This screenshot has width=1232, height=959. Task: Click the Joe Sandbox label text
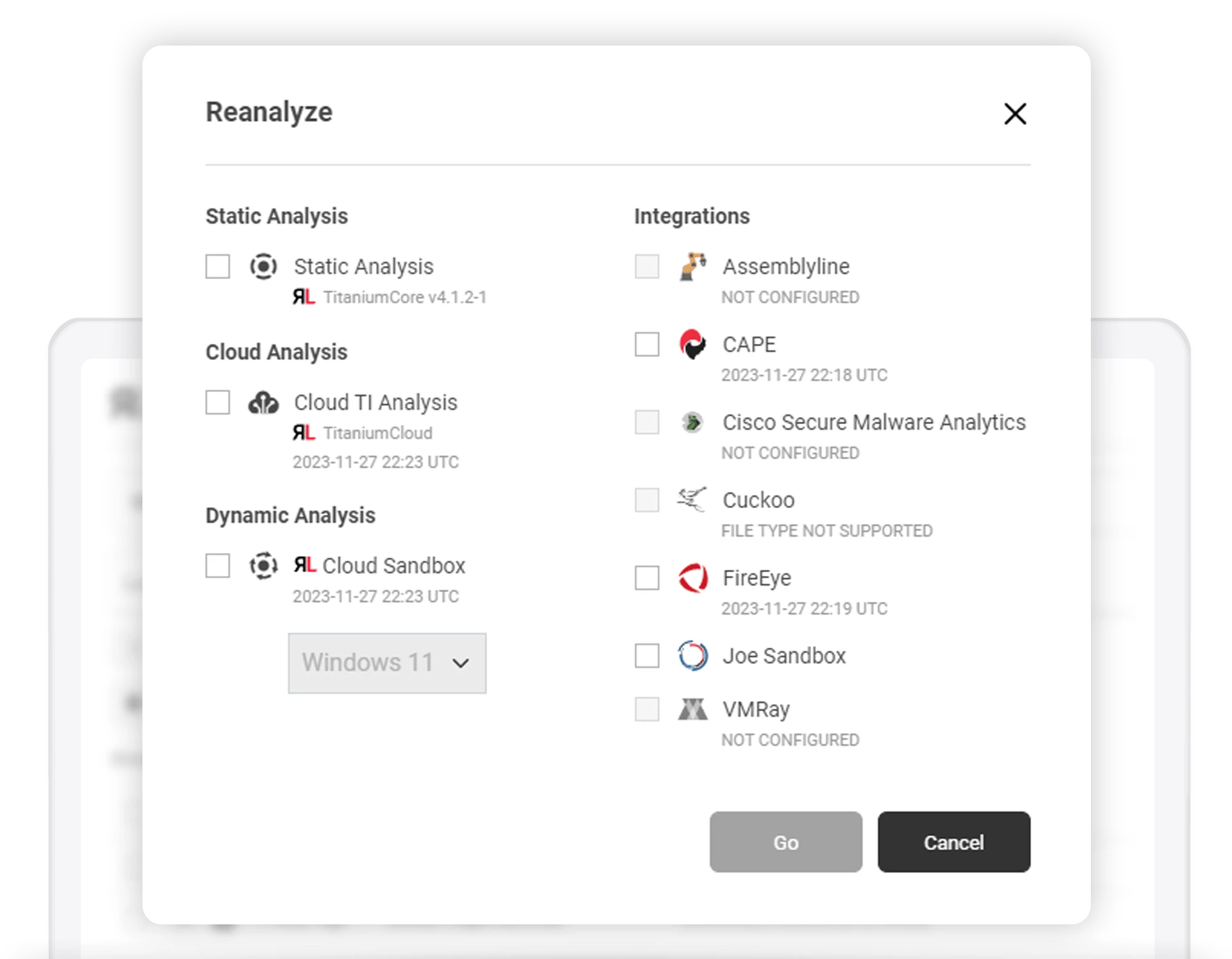785,656
